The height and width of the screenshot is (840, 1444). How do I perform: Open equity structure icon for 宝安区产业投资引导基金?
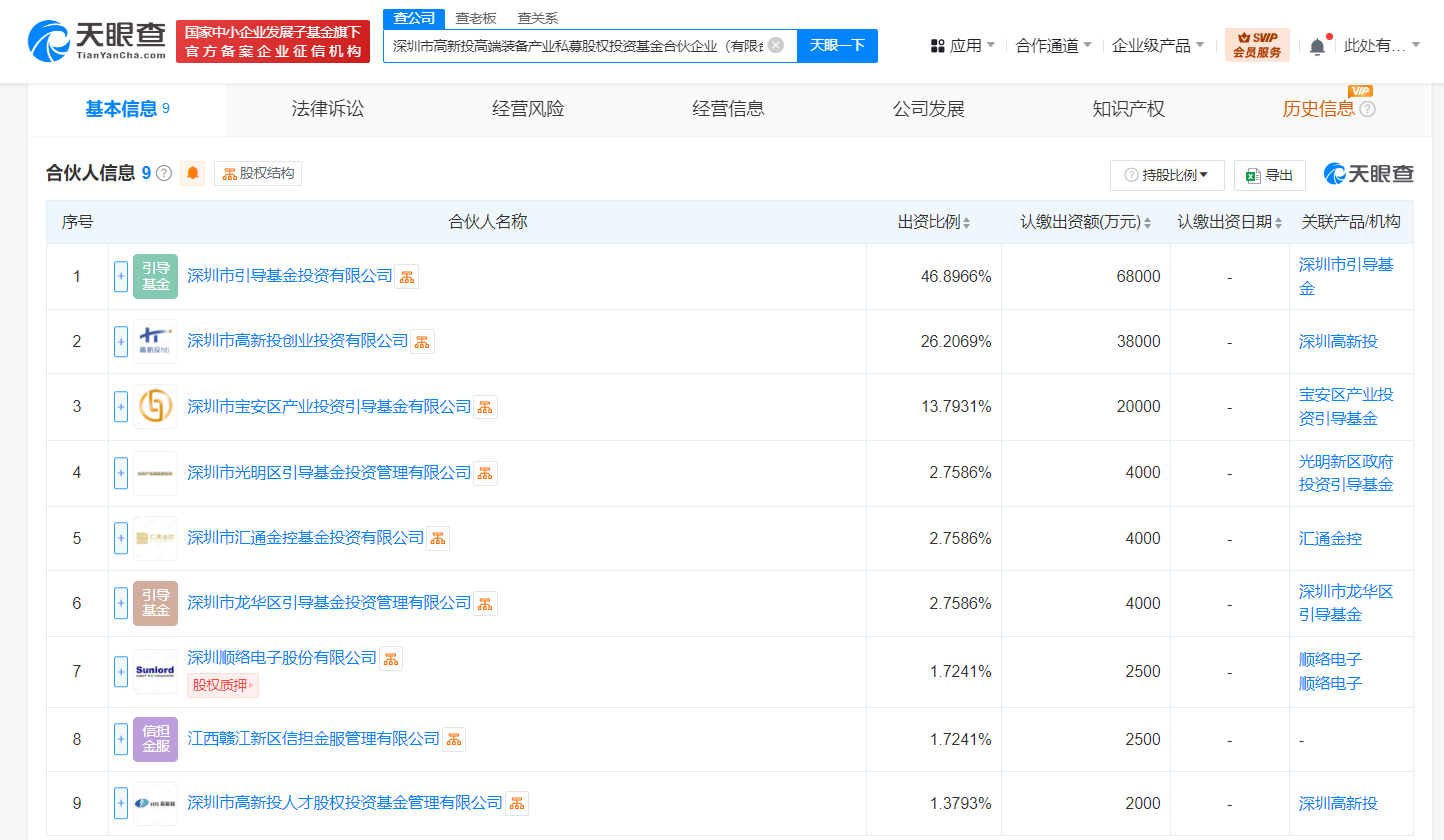(x=485, y=407)
